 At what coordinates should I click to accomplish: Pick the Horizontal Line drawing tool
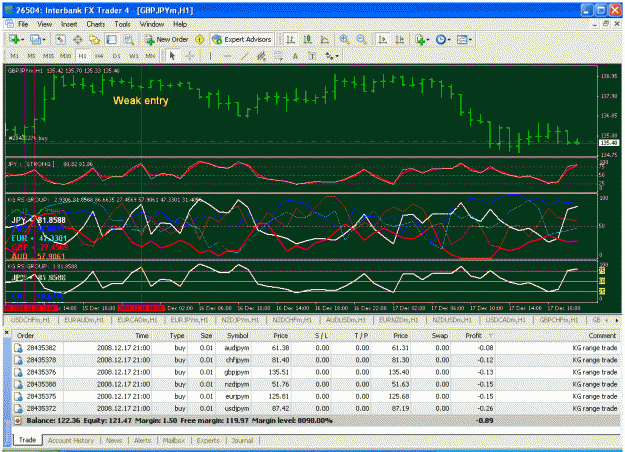coord(227,56)
